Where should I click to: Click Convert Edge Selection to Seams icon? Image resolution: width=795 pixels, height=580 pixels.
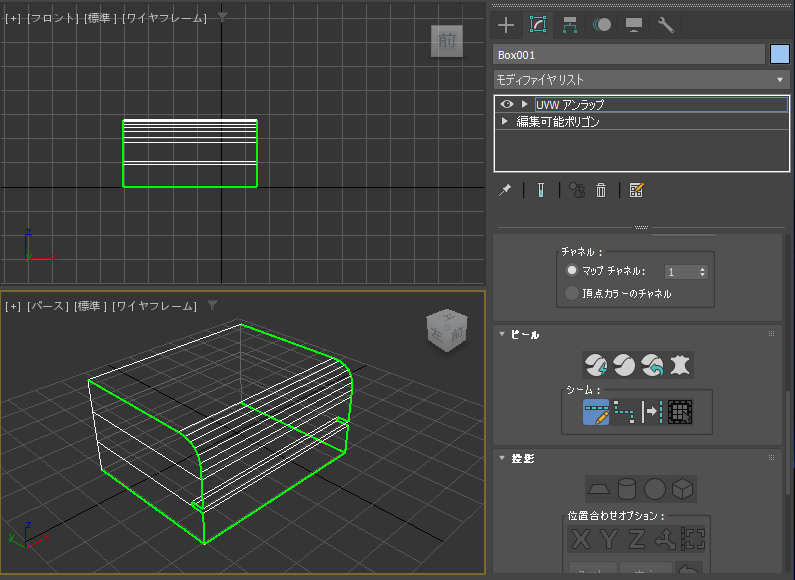pos(652,412)
